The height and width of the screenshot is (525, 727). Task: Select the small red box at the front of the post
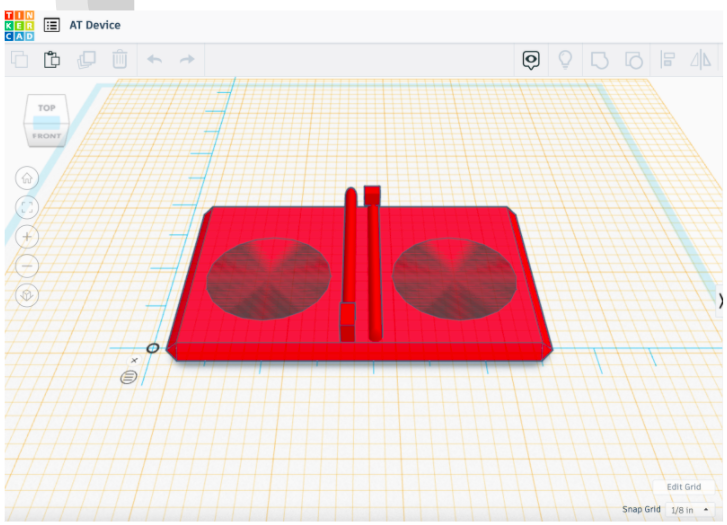(x=347, y=322)
